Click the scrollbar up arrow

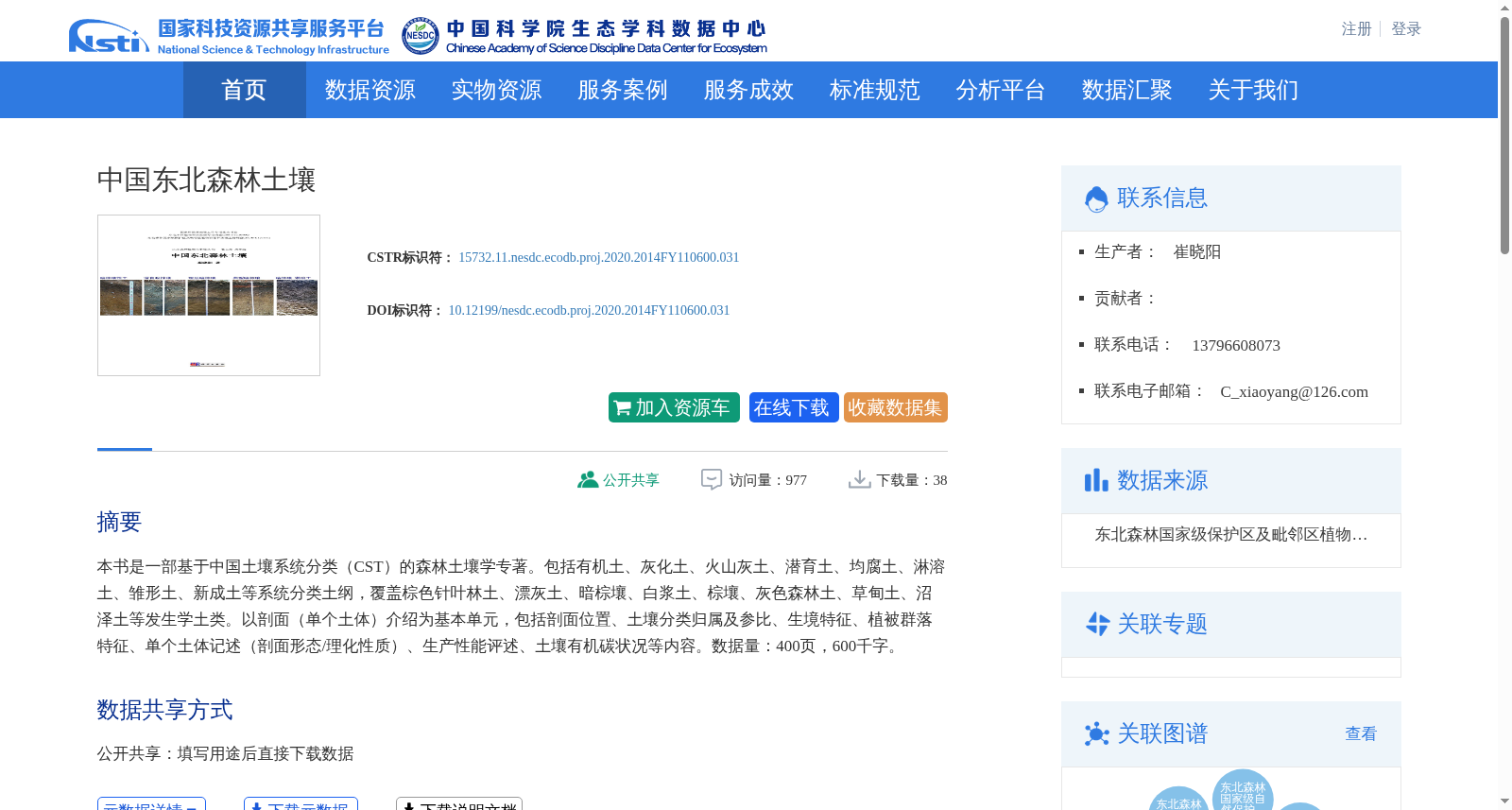coord(1504,8)
